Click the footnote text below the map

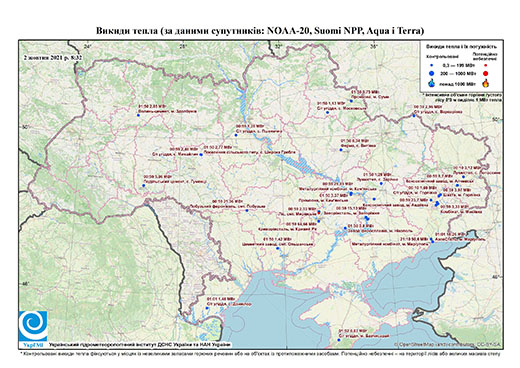(x=260, y=353)
